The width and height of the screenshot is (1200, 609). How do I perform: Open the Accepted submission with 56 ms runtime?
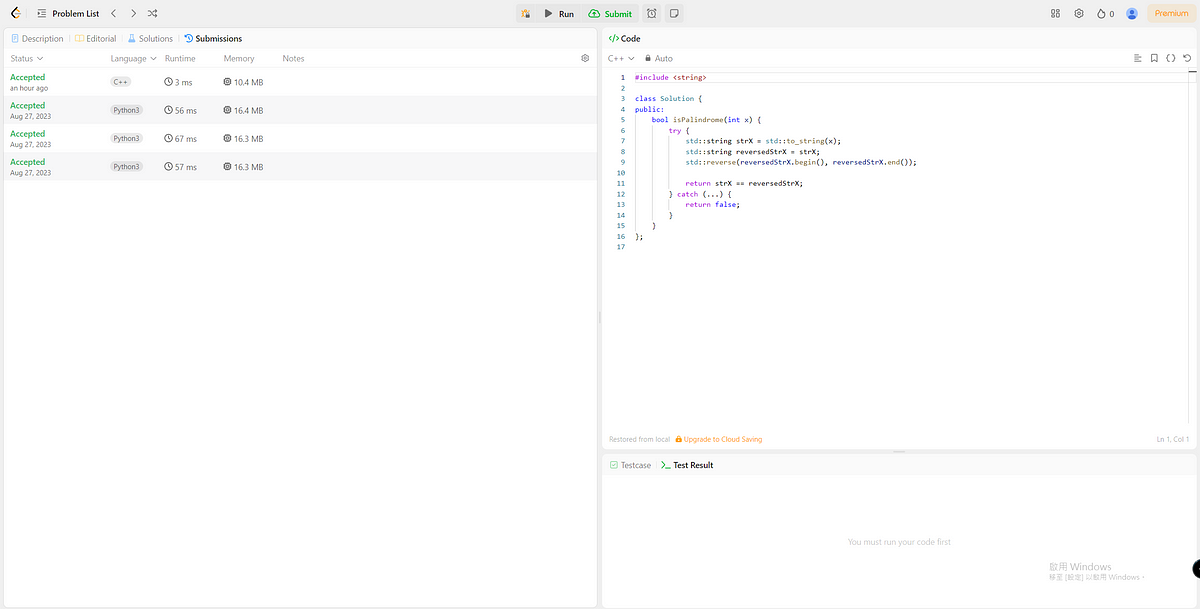tap(300, 110)
